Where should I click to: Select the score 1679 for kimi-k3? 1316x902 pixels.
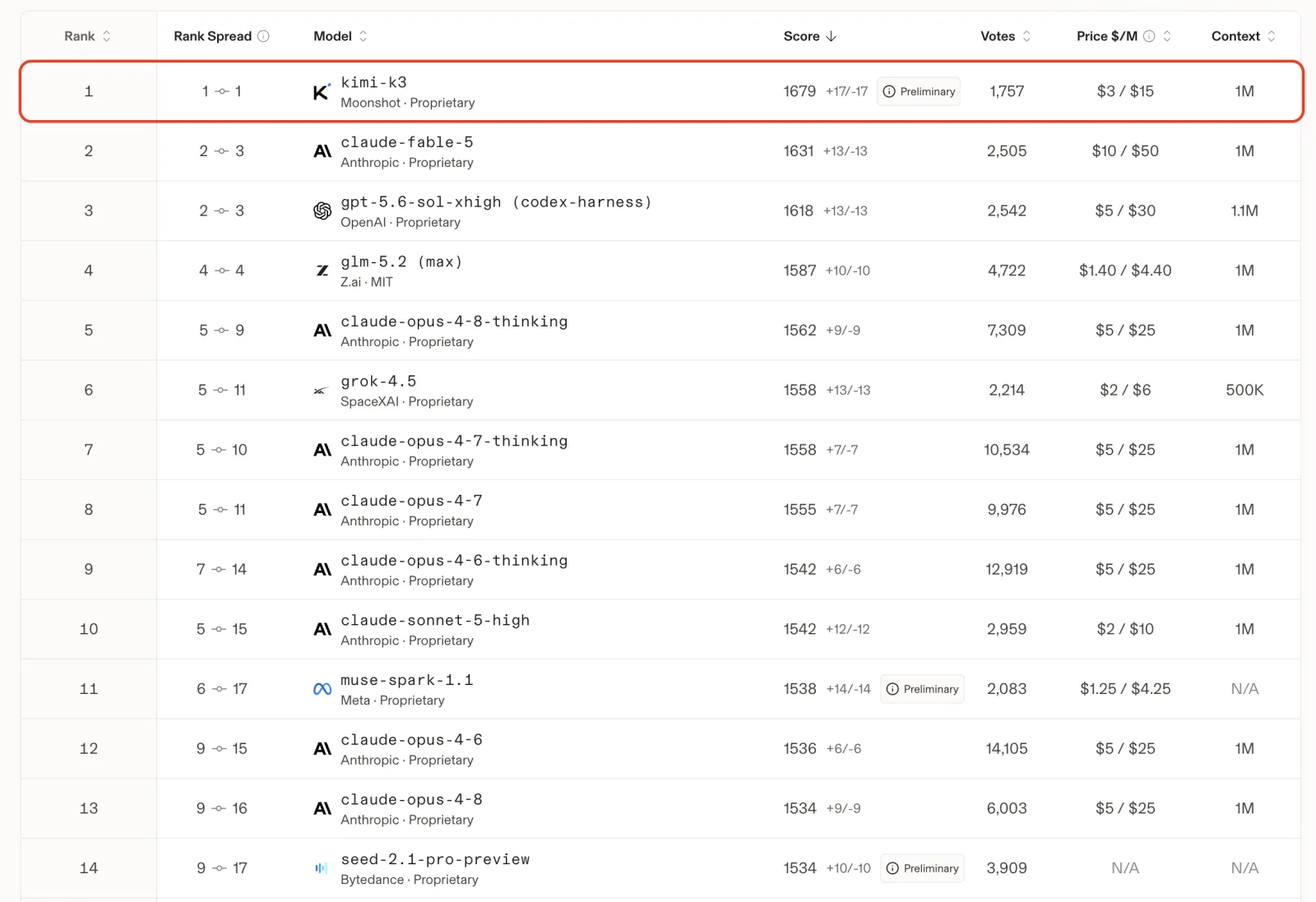pos(799,91)
